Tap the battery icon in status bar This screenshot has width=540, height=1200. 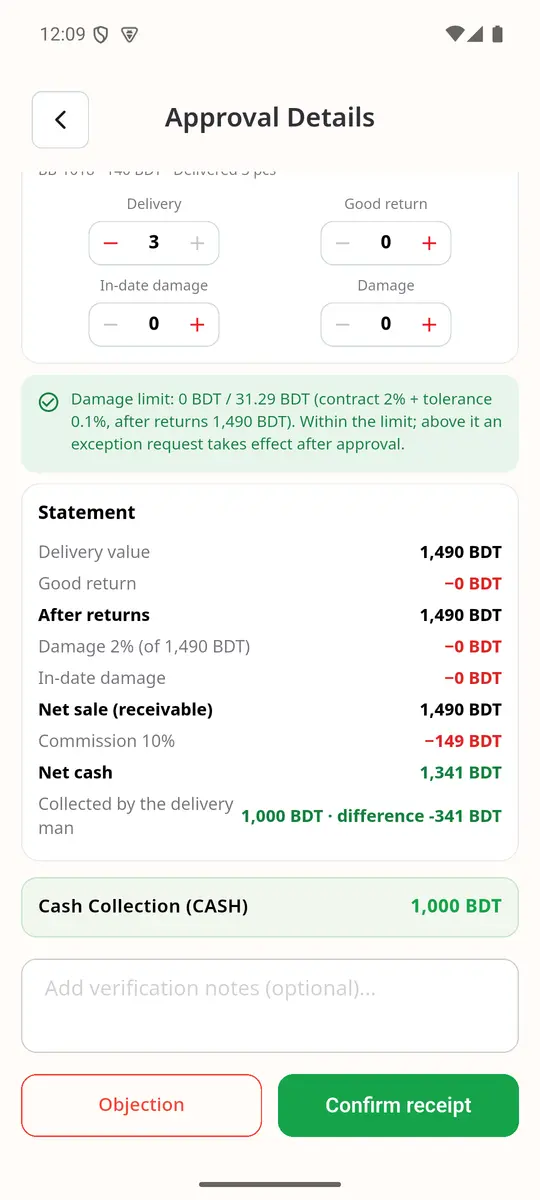click(x=497, y=34)
